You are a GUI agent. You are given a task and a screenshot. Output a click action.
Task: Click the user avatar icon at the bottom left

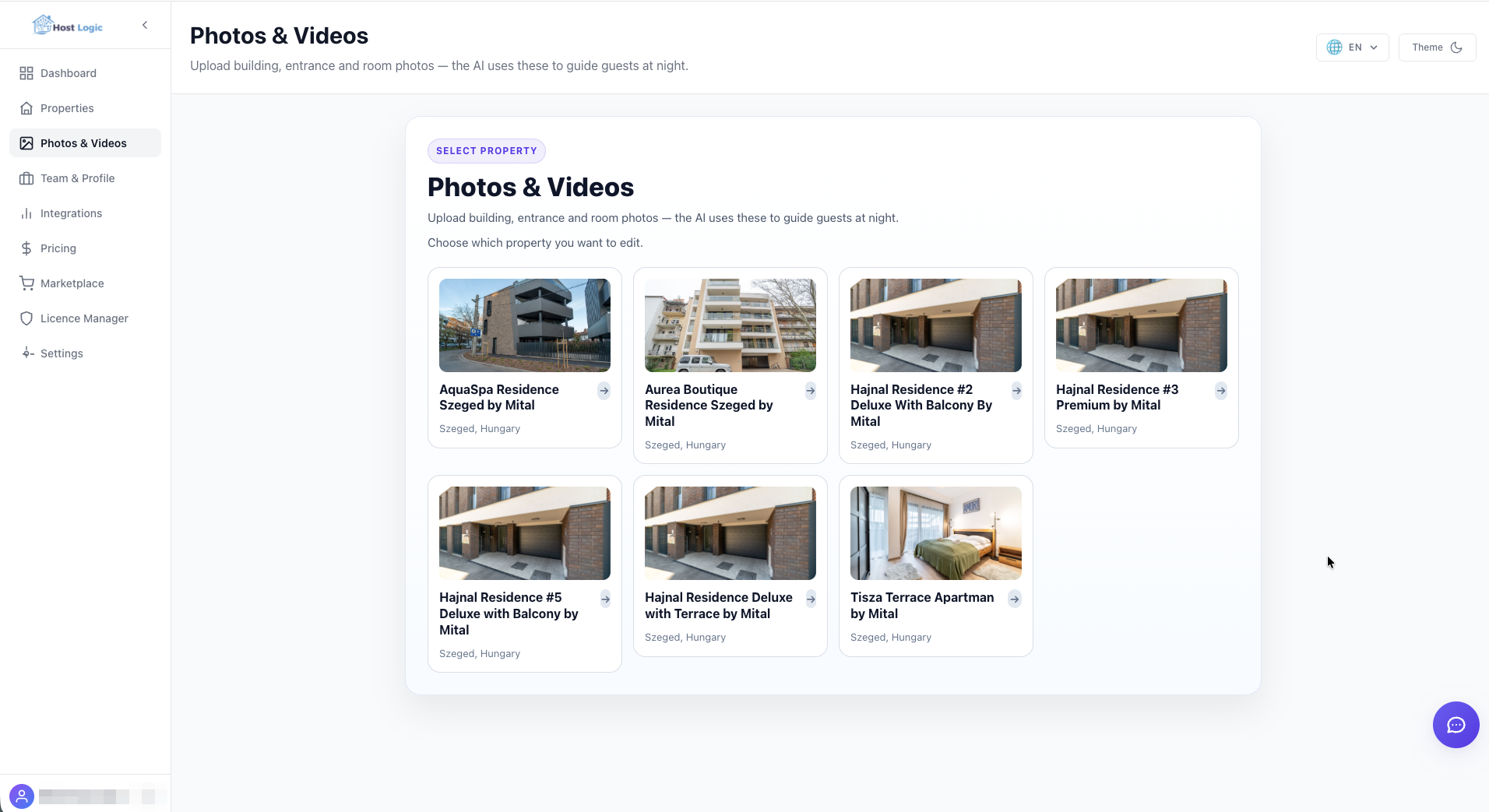click(x=22, y=796)
